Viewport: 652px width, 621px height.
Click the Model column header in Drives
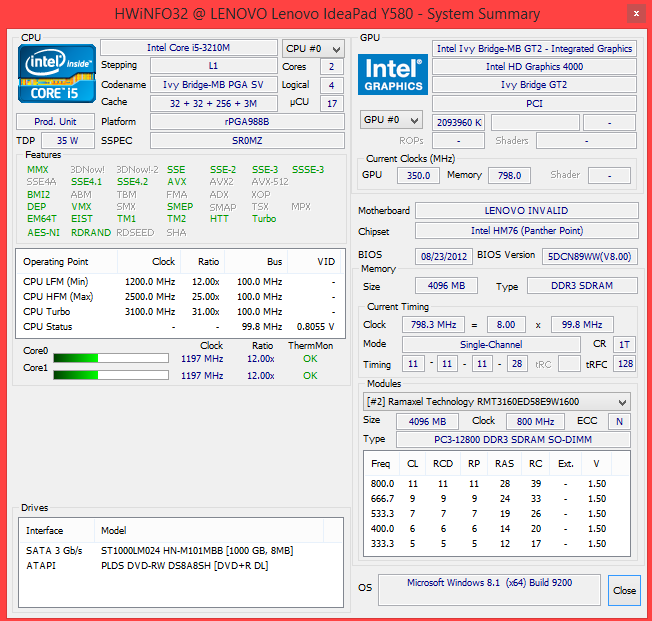point(115,530)
